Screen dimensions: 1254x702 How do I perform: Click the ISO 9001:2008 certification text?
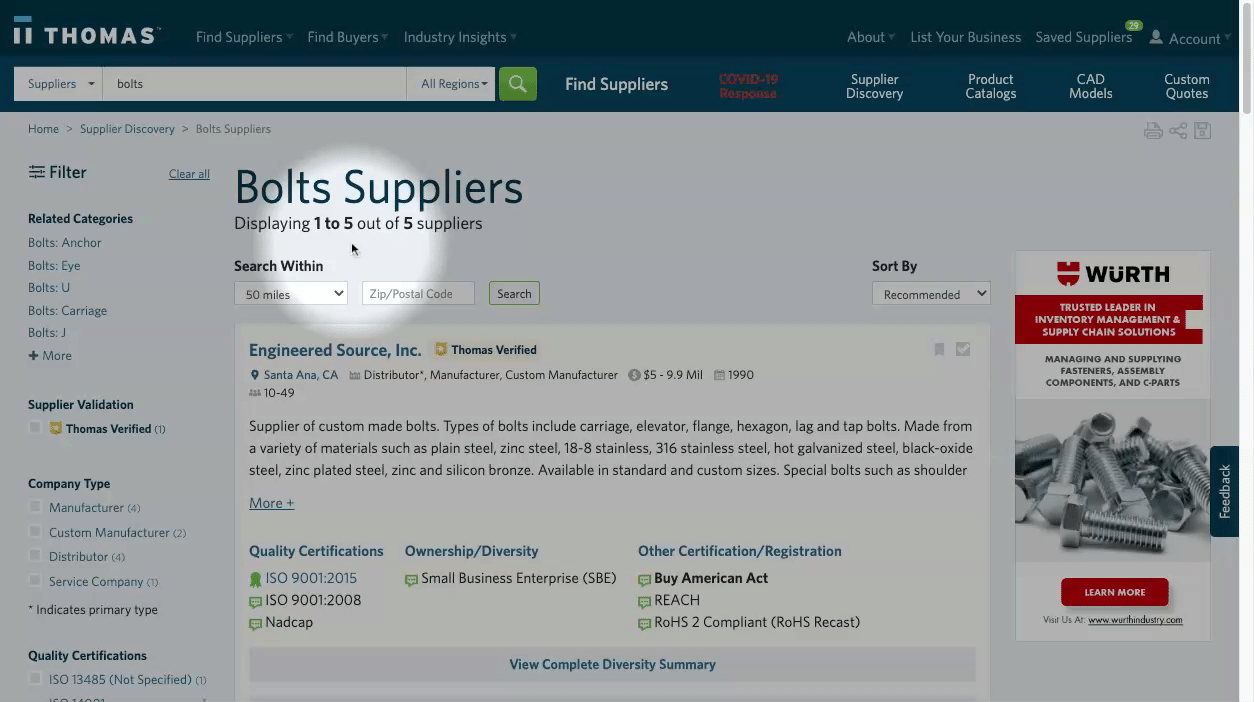pos(313,601)
